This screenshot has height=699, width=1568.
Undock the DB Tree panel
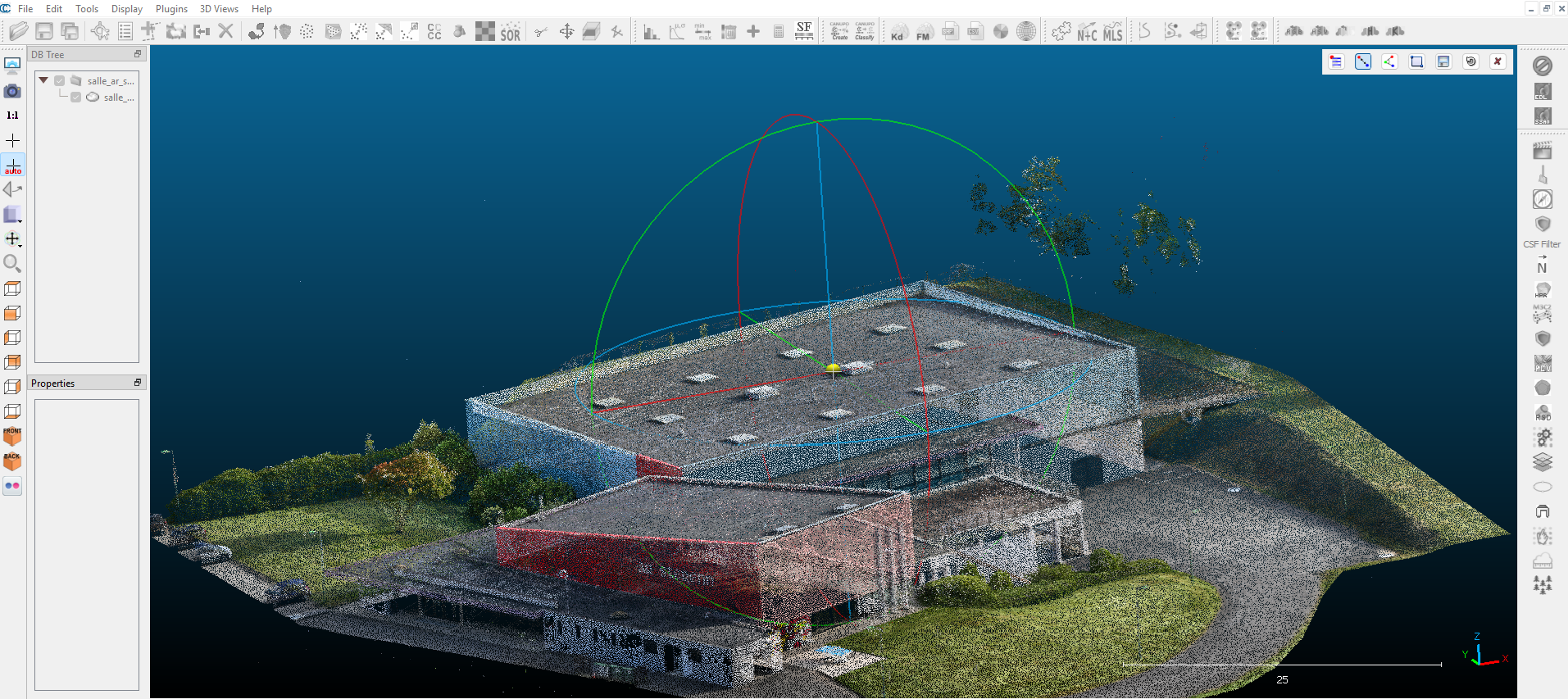(137, 54)
